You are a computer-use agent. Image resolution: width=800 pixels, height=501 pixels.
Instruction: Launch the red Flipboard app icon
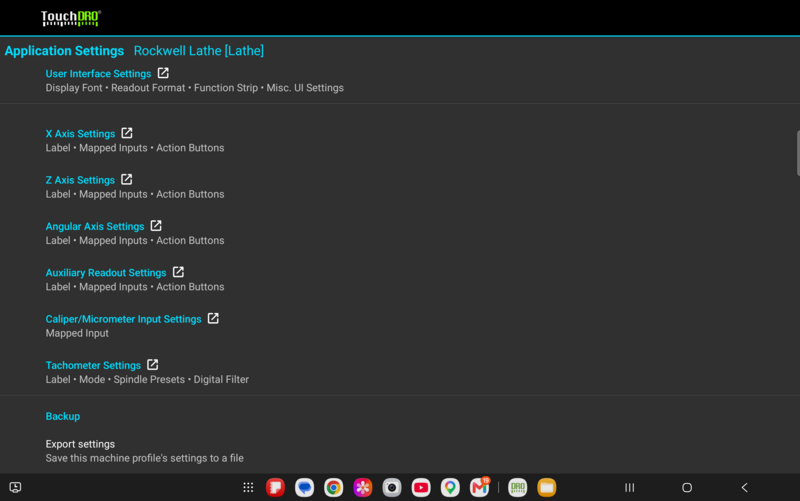tap(276, 488)
